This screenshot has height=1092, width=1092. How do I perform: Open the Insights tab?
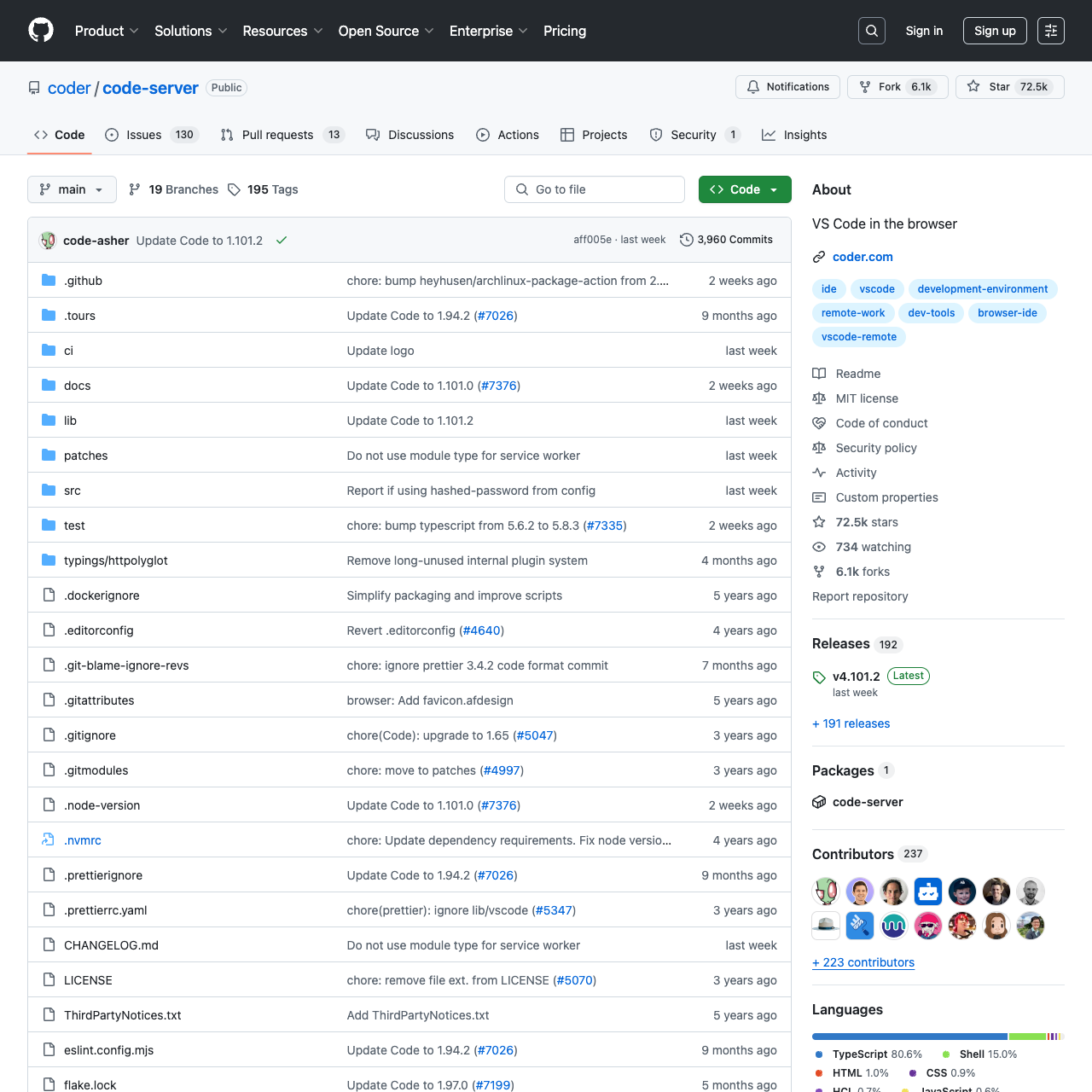pyautogui.click(x=794, y=135)
